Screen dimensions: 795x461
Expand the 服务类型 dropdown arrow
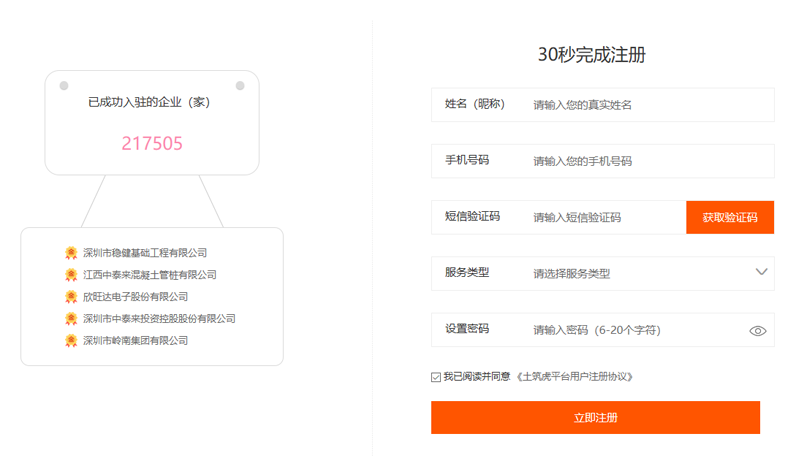pos(761,272)
